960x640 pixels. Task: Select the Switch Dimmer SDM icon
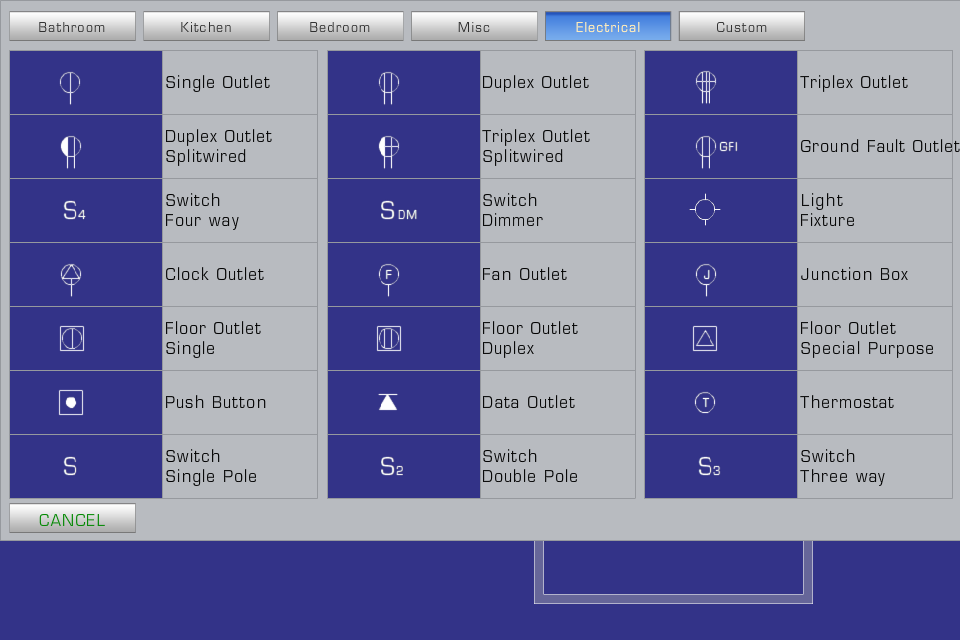tap(398, 211)
